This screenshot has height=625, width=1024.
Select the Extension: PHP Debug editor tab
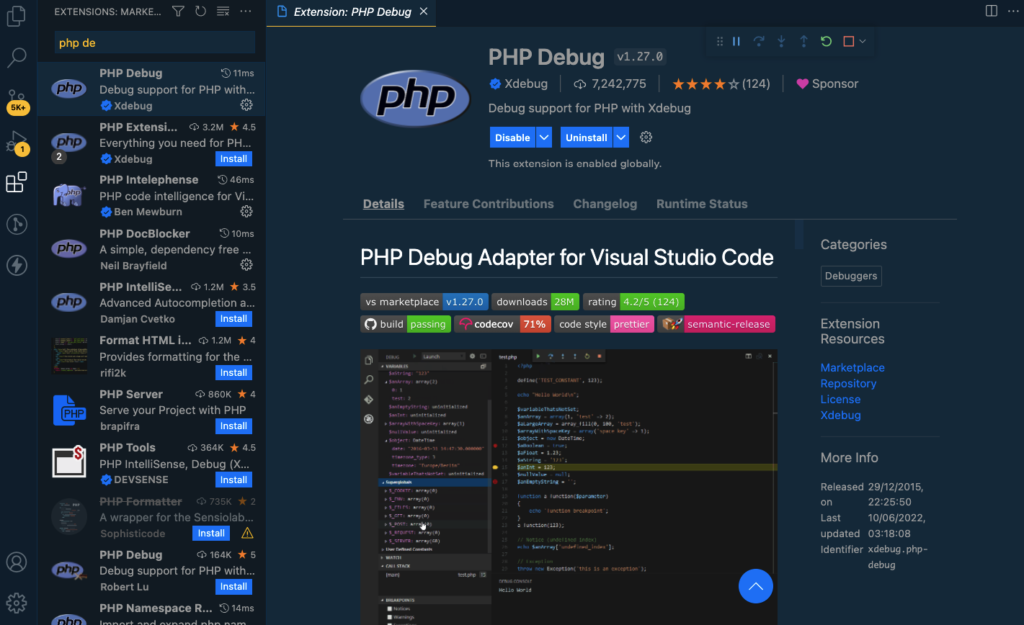tap(351, 12)
